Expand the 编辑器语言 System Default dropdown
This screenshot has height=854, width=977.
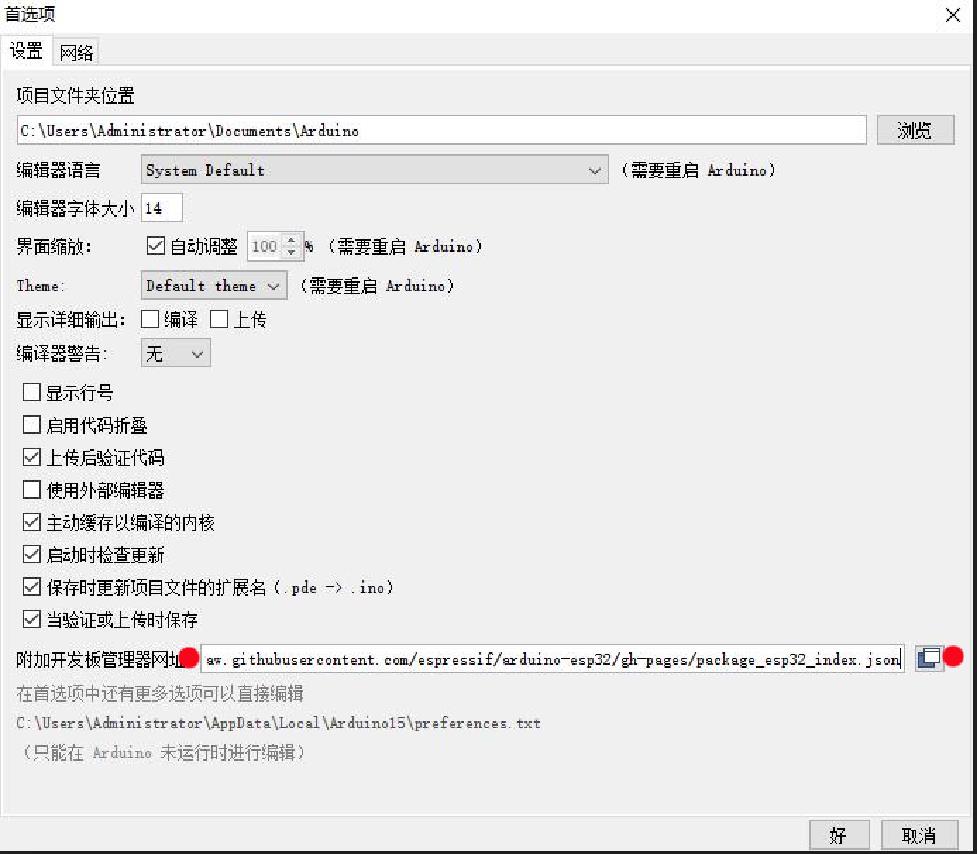(x=374, y=169)
